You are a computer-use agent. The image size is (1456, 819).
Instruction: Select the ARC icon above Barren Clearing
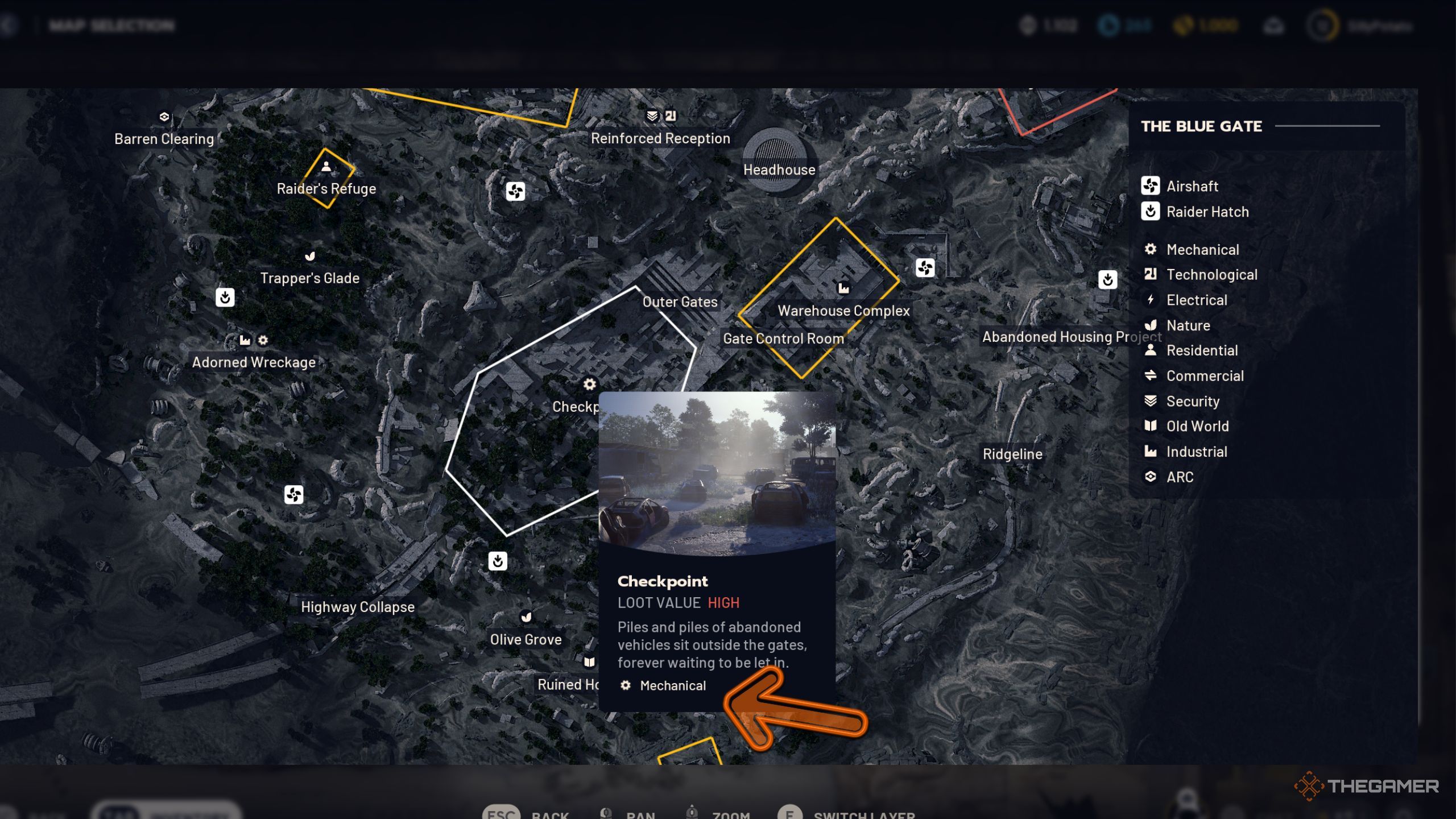pyautogui.click(x=164, y=117)
